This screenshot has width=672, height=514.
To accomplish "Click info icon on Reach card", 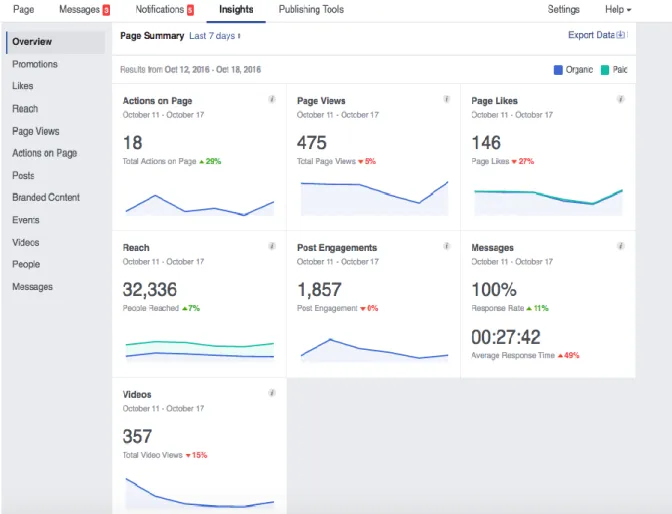I will pyautogui.click(x=272, y=246).
